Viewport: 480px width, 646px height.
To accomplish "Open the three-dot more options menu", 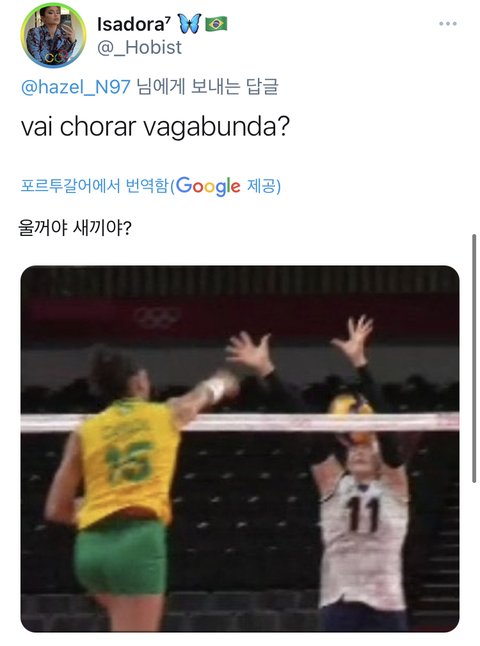I will click(x=447, y=24).
